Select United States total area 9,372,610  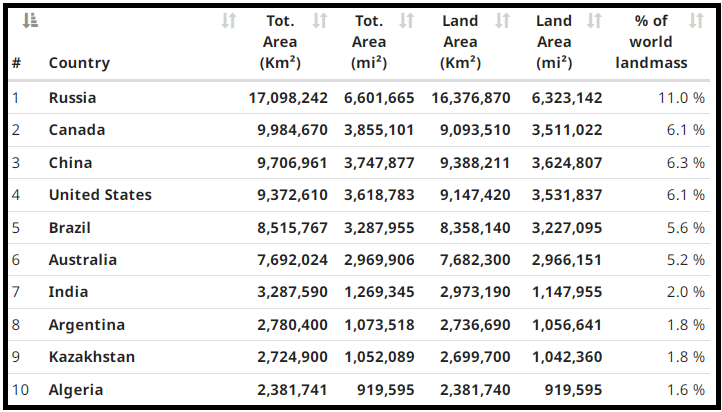292,195
